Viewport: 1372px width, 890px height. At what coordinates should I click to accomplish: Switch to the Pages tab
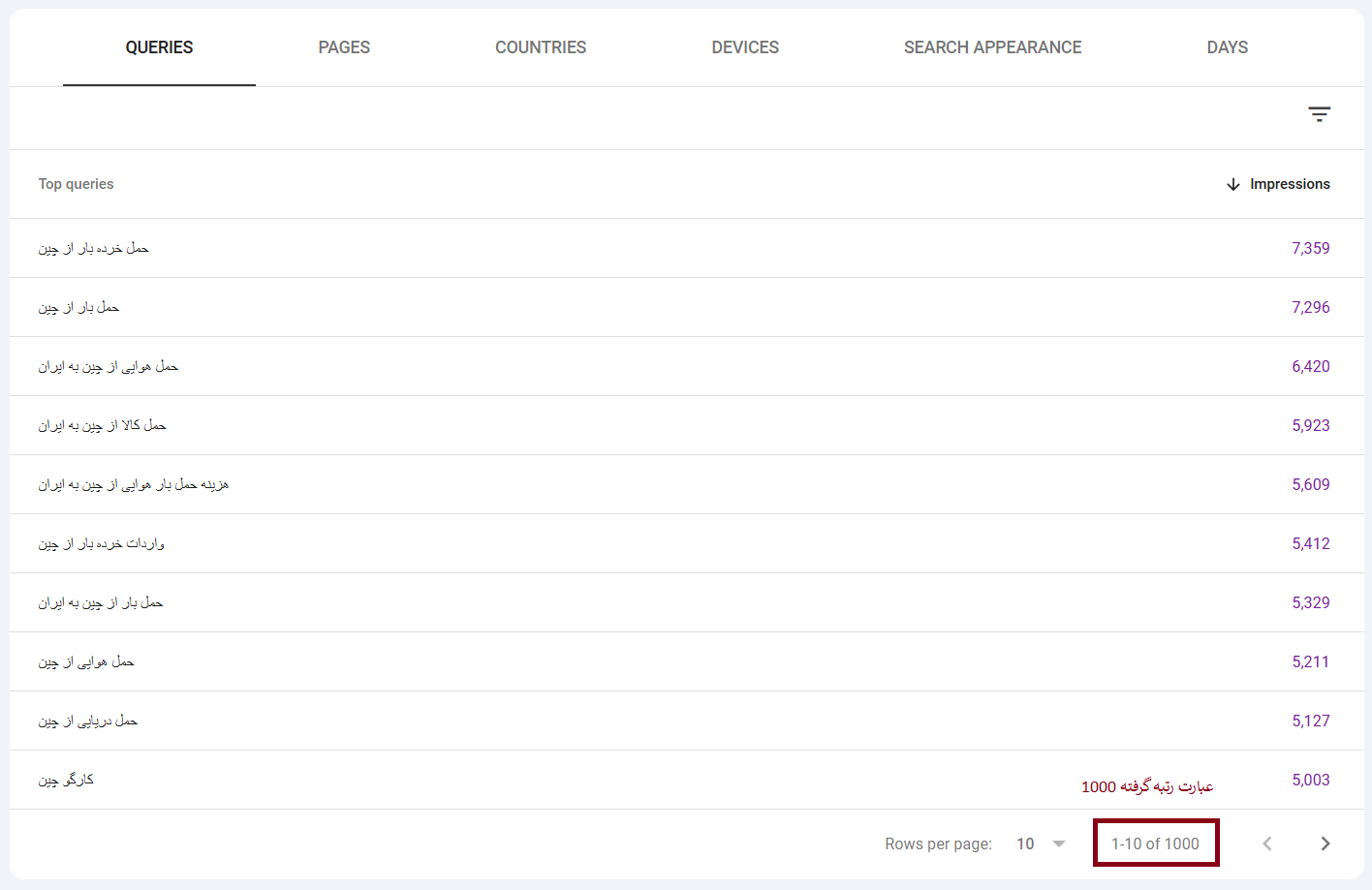tap(344, 47)
